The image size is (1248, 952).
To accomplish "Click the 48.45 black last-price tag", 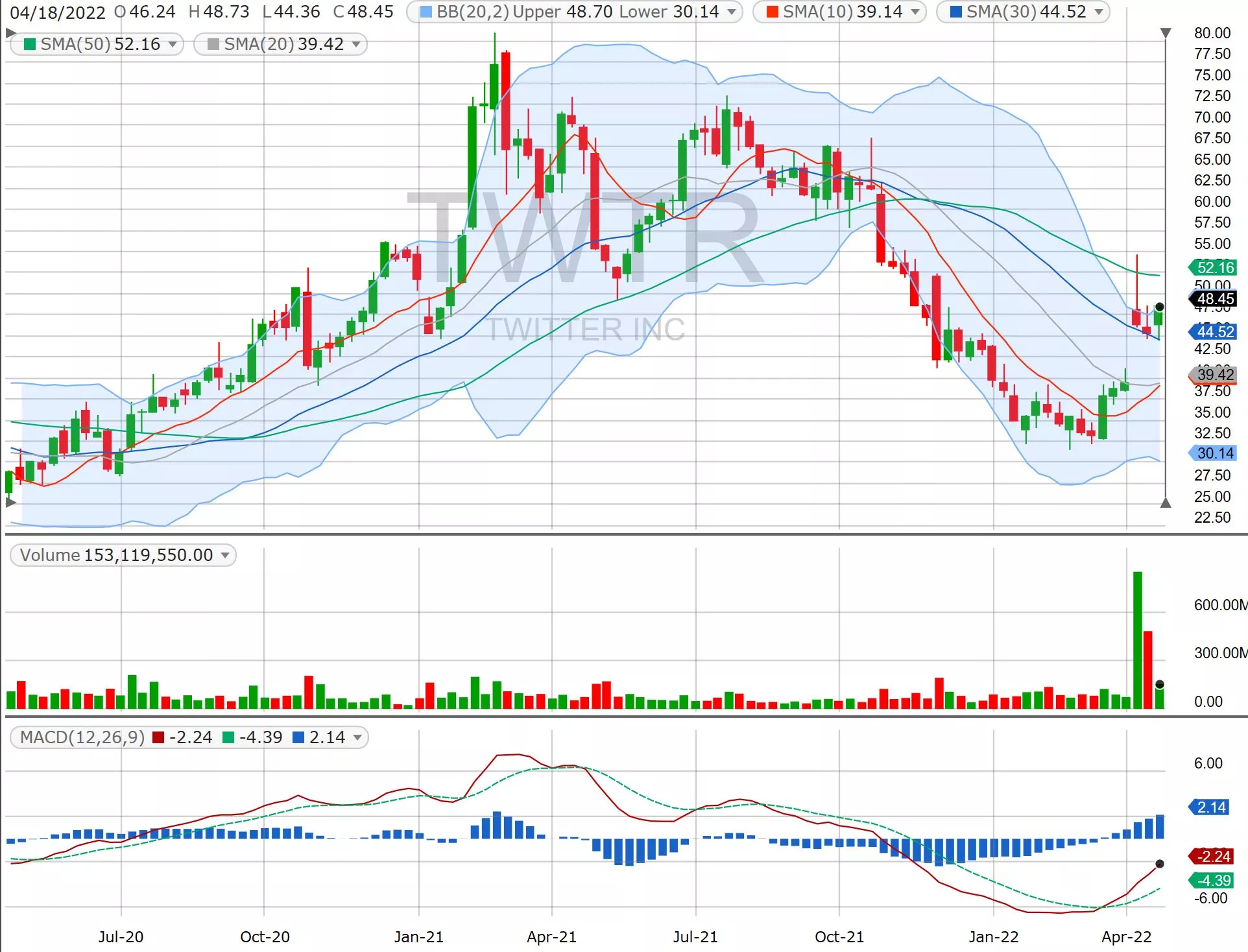I will pos(1212,298).
